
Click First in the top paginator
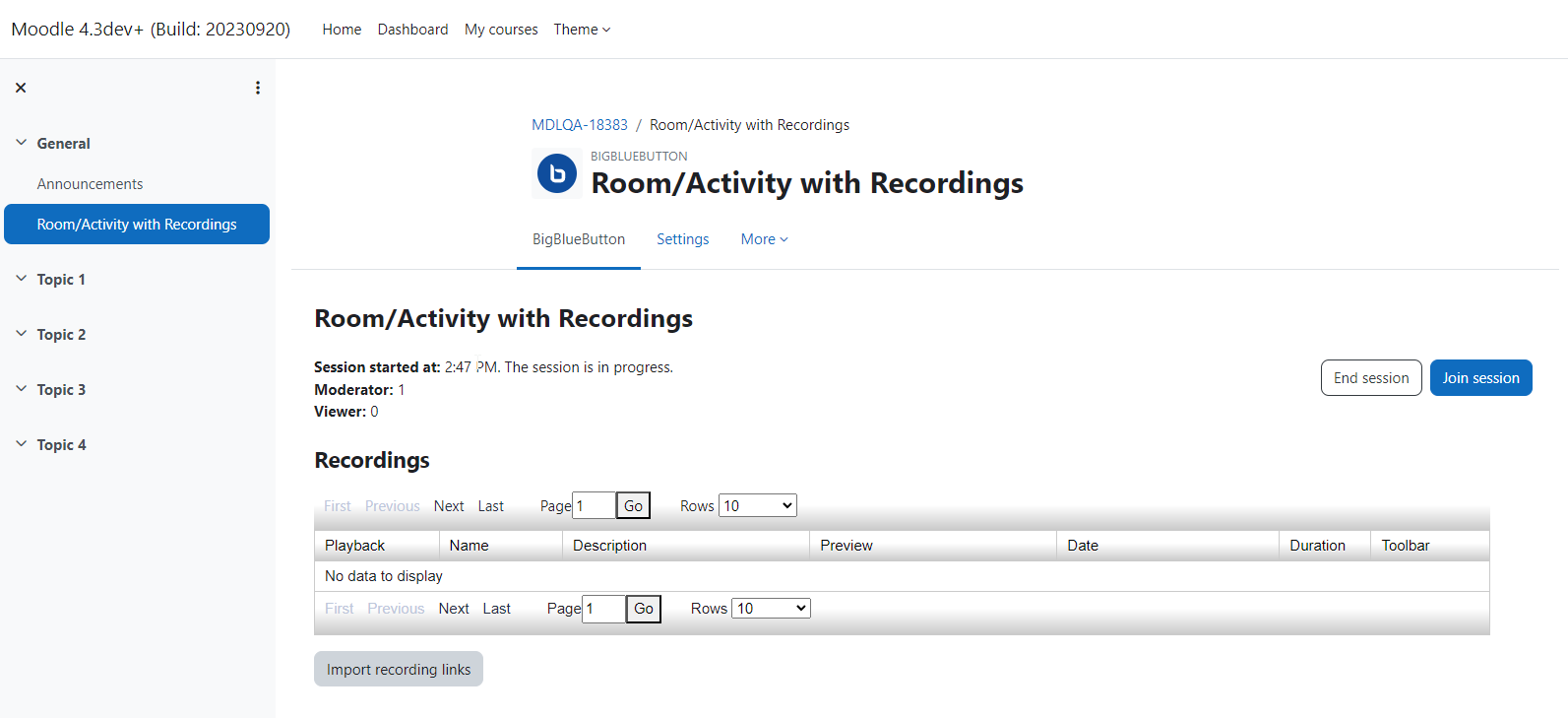pyautogui.click(x=338, y=506)
